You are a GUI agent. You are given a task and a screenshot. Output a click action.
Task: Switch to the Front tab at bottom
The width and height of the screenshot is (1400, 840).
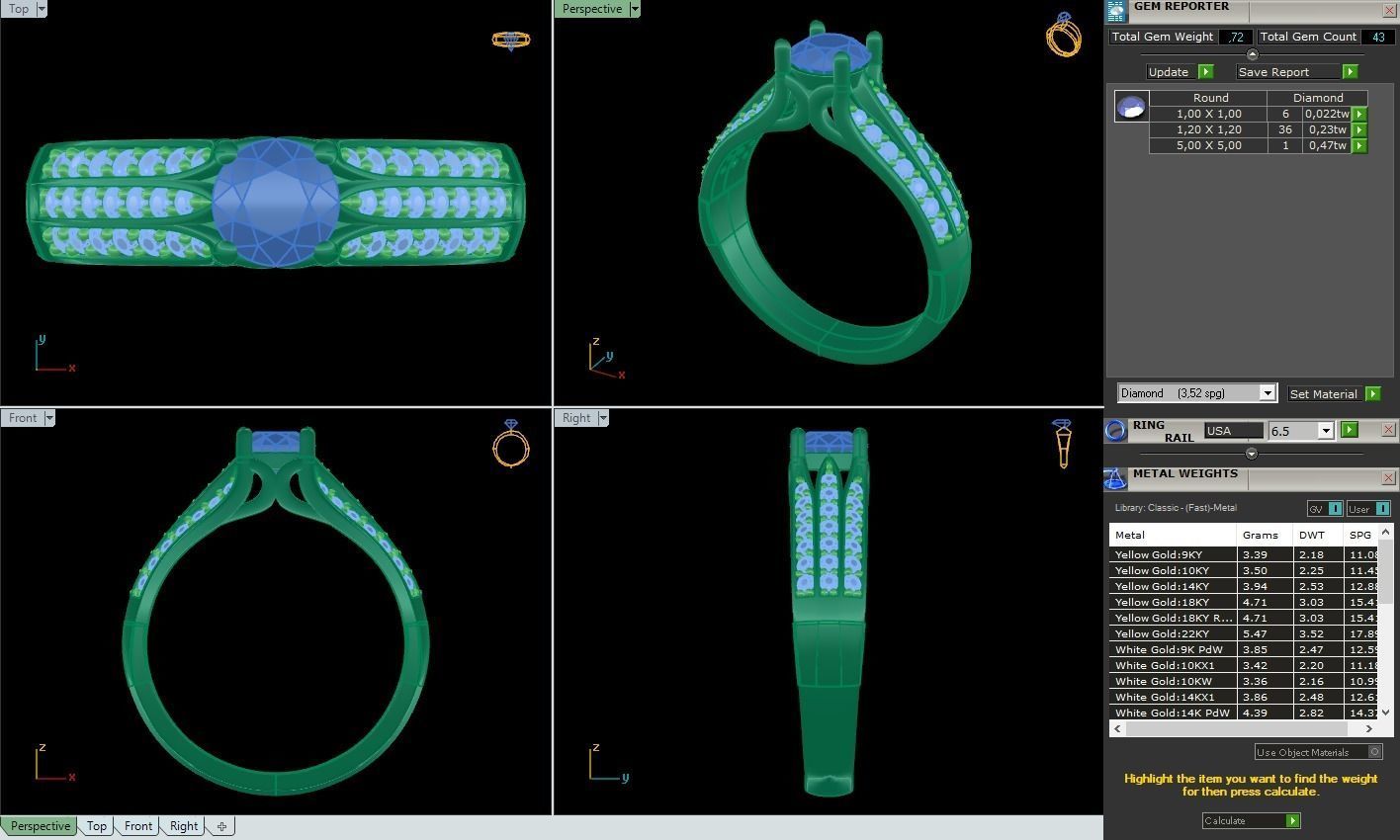(138, 826)
